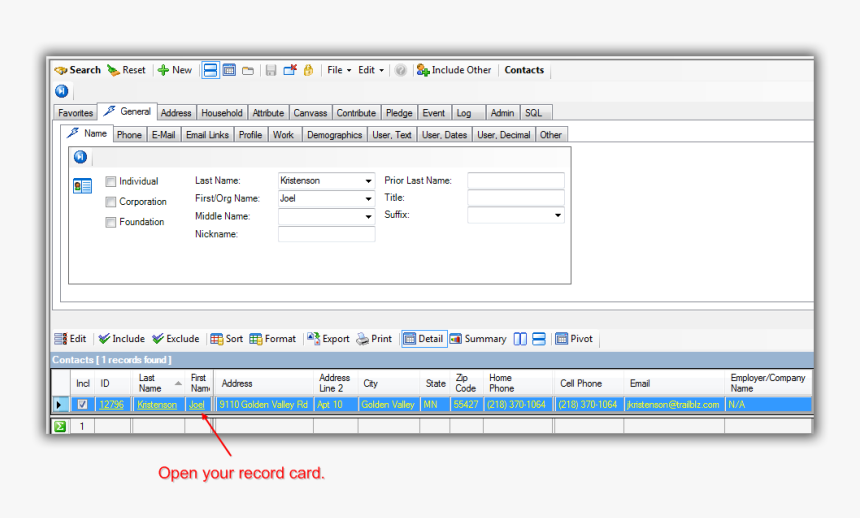Enable the Corporation checkbox

[x=111, y=202]
